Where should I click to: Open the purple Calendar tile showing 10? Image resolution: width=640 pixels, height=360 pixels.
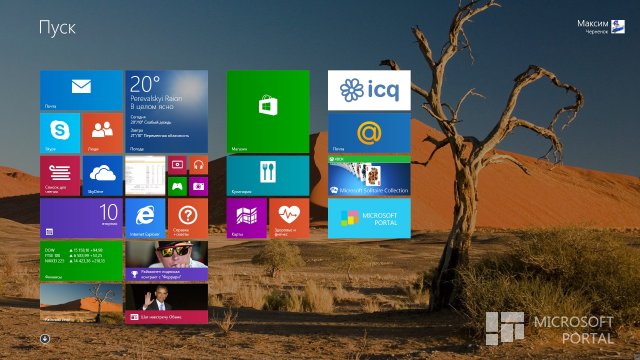click(81, 218)
